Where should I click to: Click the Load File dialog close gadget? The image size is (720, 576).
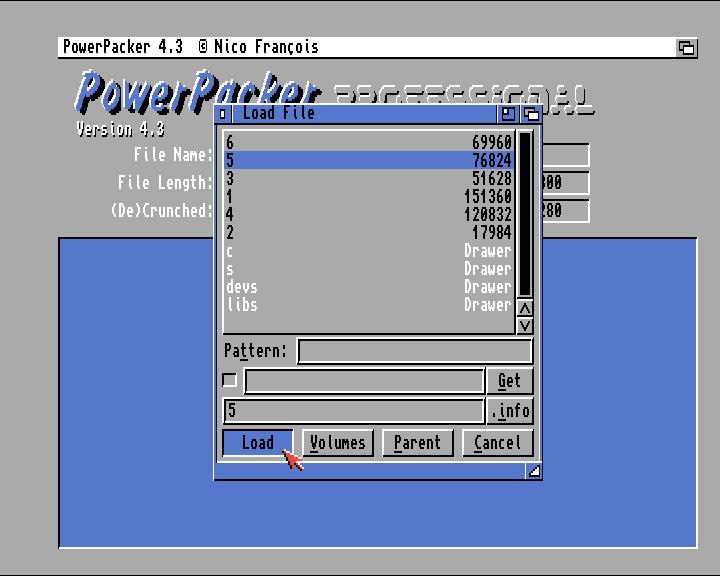tap(222, 114)
